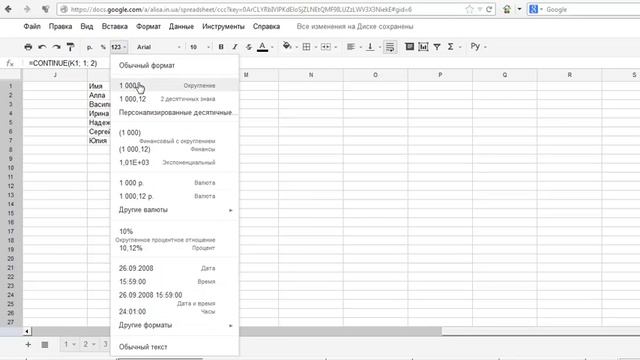
Task: Undo the last action
Action: pos(42,47)
